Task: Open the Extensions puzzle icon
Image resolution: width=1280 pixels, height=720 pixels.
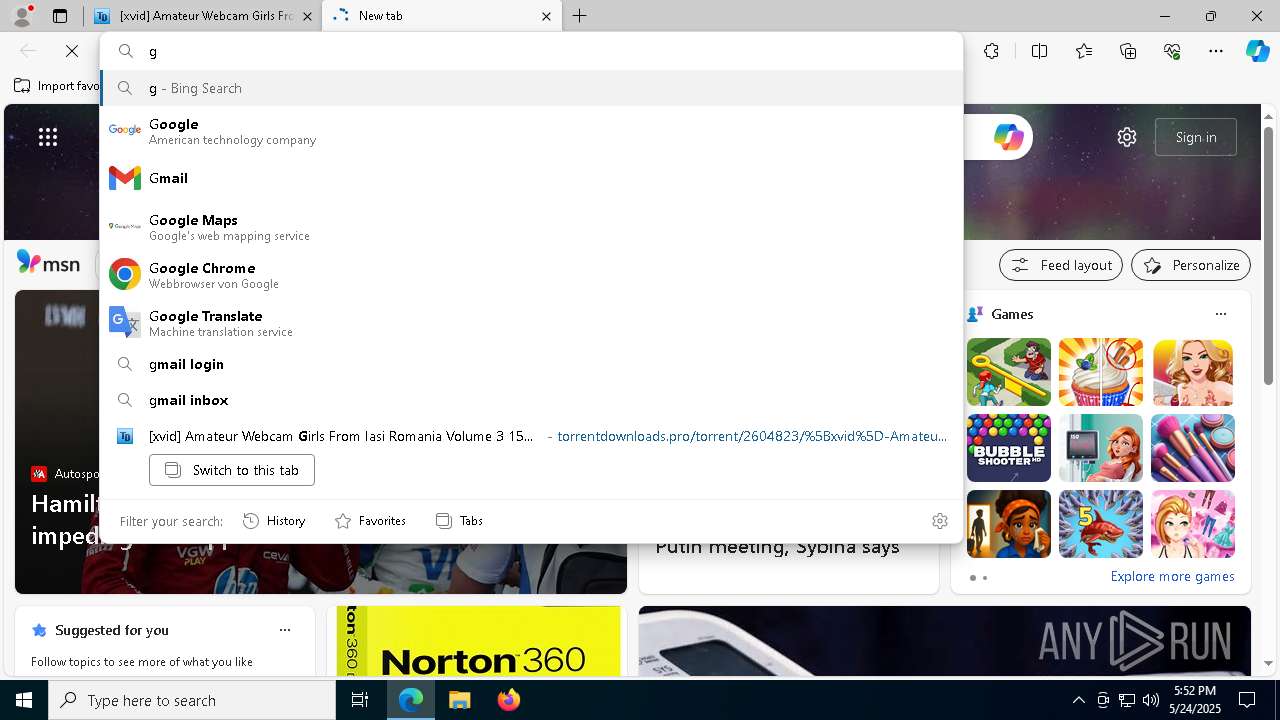Action: pyautogui.click(x=991, y=51)
